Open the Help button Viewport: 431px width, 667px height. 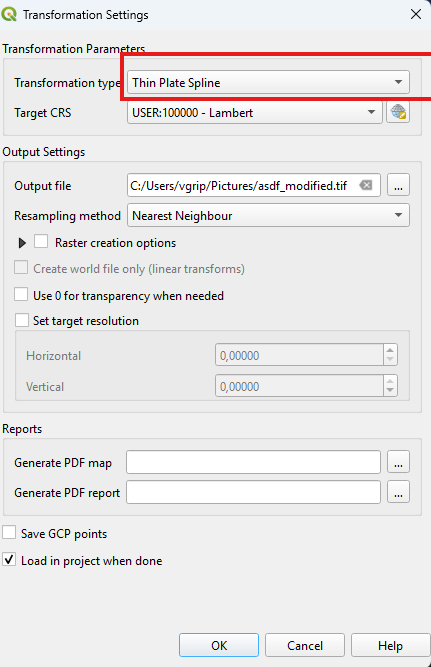pyautogui.click(x=391, y=645)
